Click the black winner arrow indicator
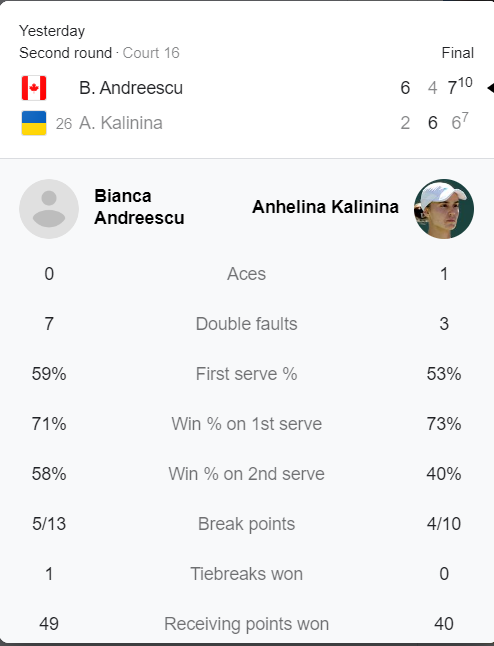 click(x=490, y=88)
